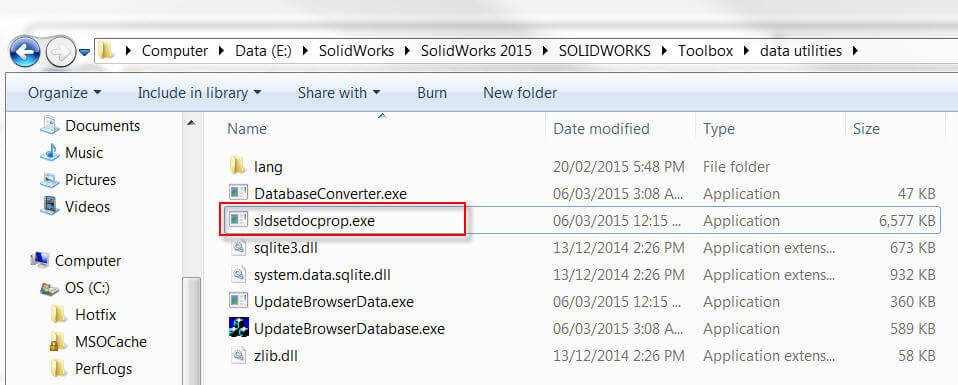Select file name DatabaseConverter.exe
Image resolution: width=958 pixels, height=385 pixels.
coord(331,194)
